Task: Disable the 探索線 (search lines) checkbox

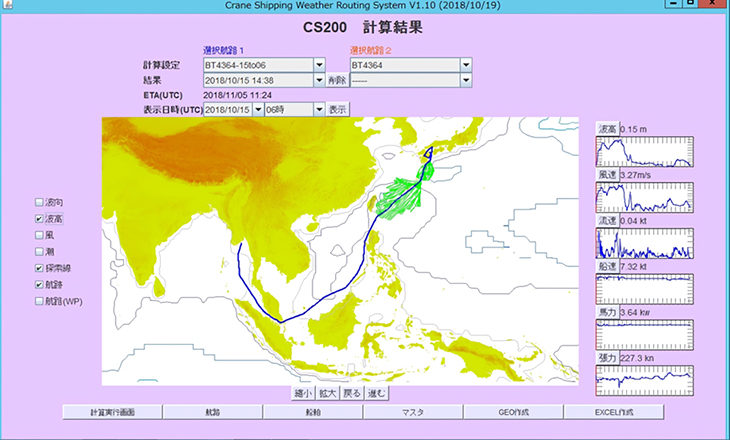Action: click(39, 268)
